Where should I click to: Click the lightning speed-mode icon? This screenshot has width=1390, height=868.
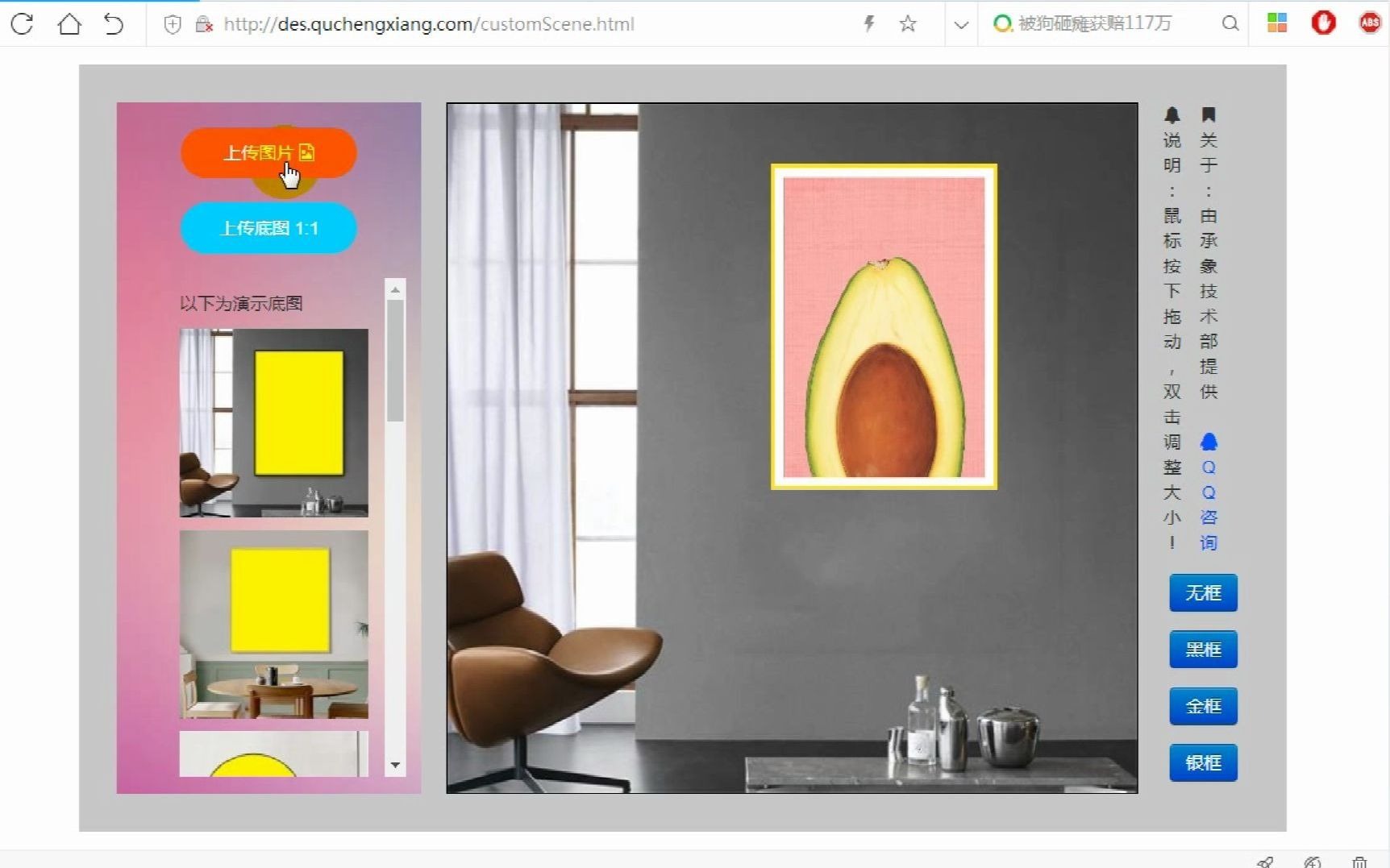868,23
